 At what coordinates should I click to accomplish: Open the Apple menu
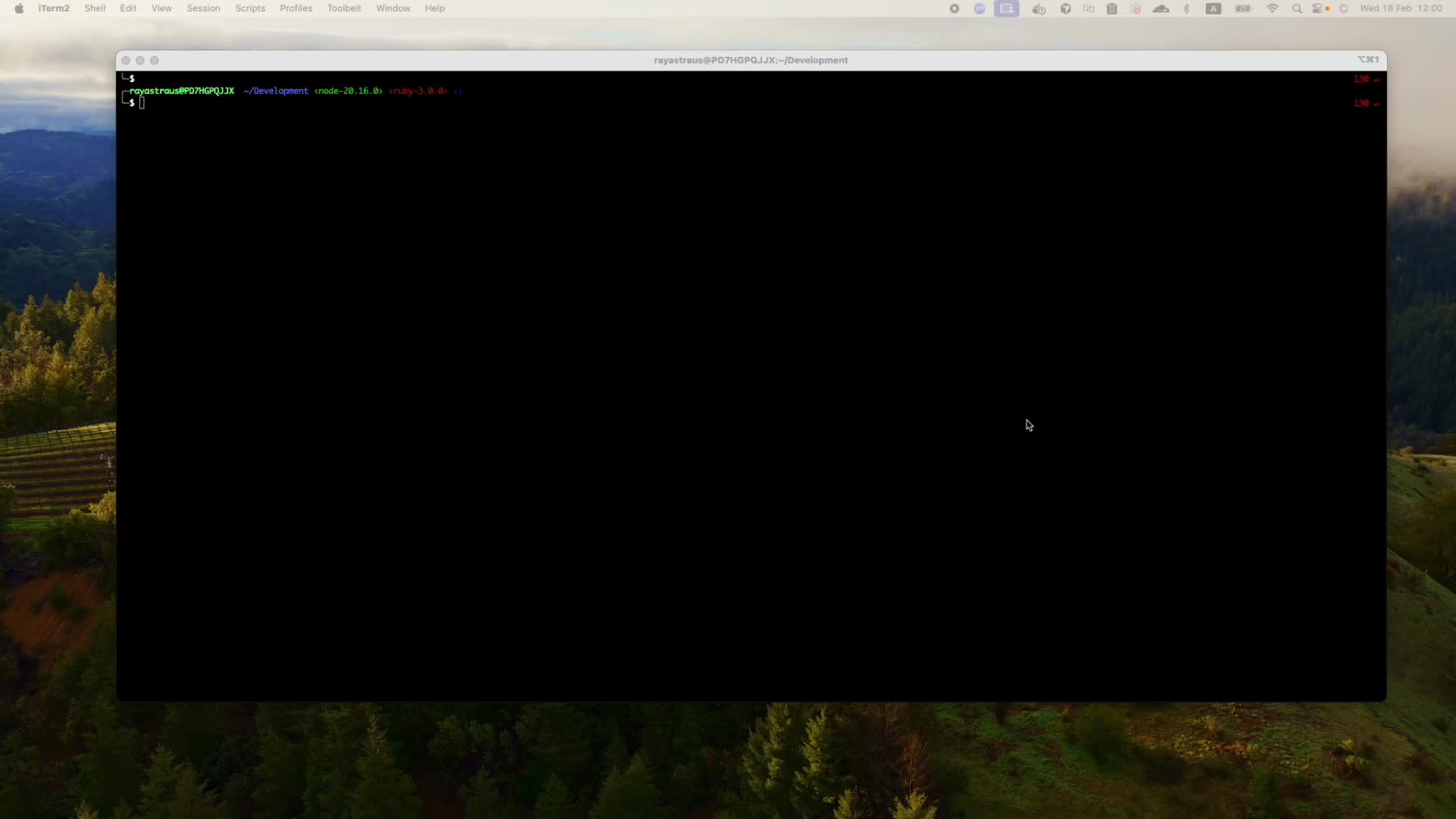pos(19,8)
